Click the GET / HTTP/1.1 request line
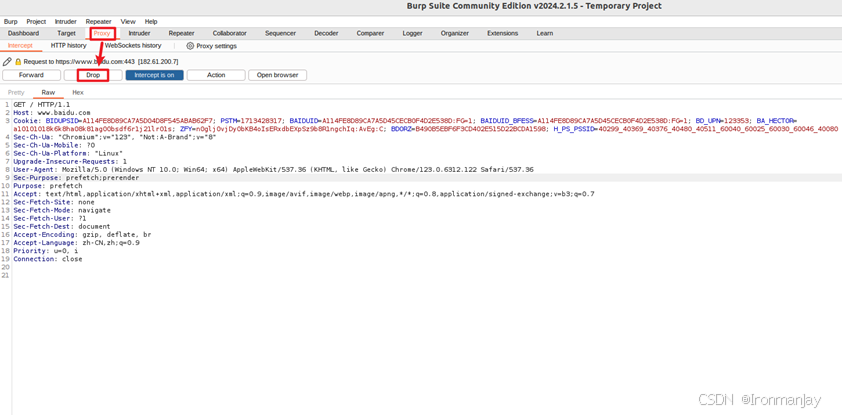Viewport: 842px width, 415px height. click(x=41, y=105)
